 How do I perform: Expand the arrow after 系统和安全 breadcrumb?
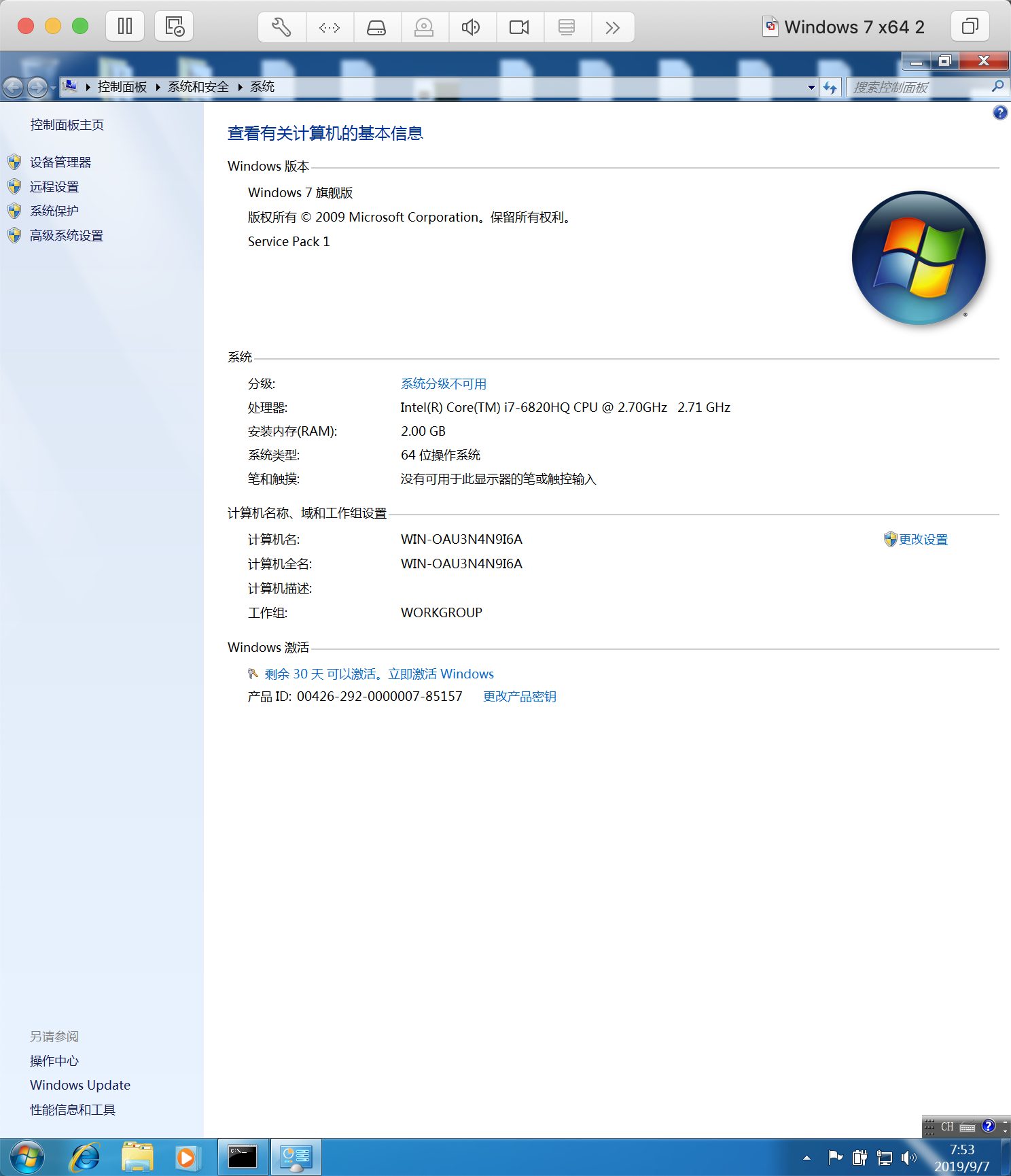240,87
